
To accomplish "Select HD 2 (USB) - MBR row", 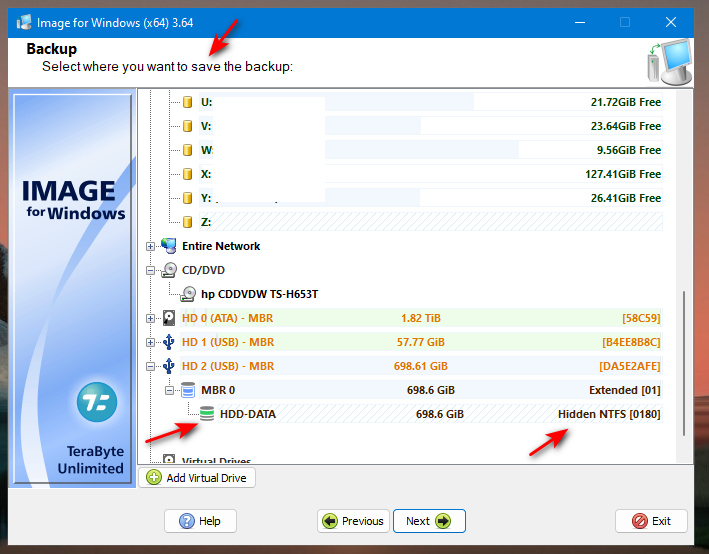I will pos(421,366).
